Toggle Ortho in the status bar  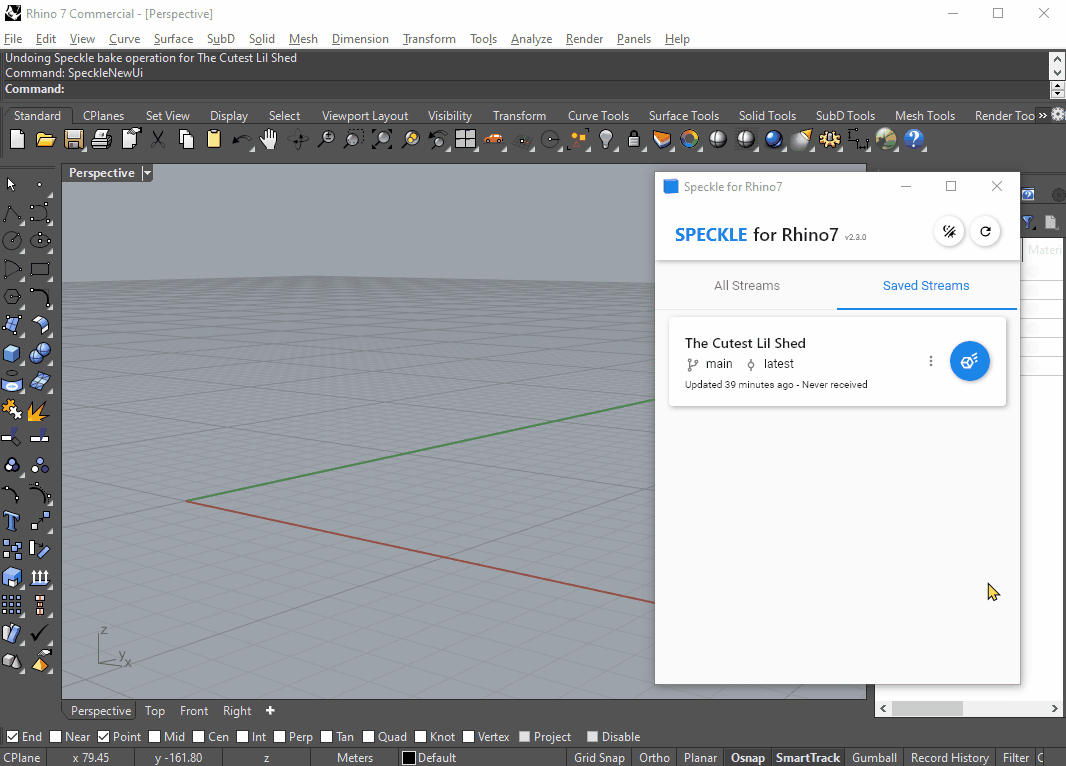654,758
